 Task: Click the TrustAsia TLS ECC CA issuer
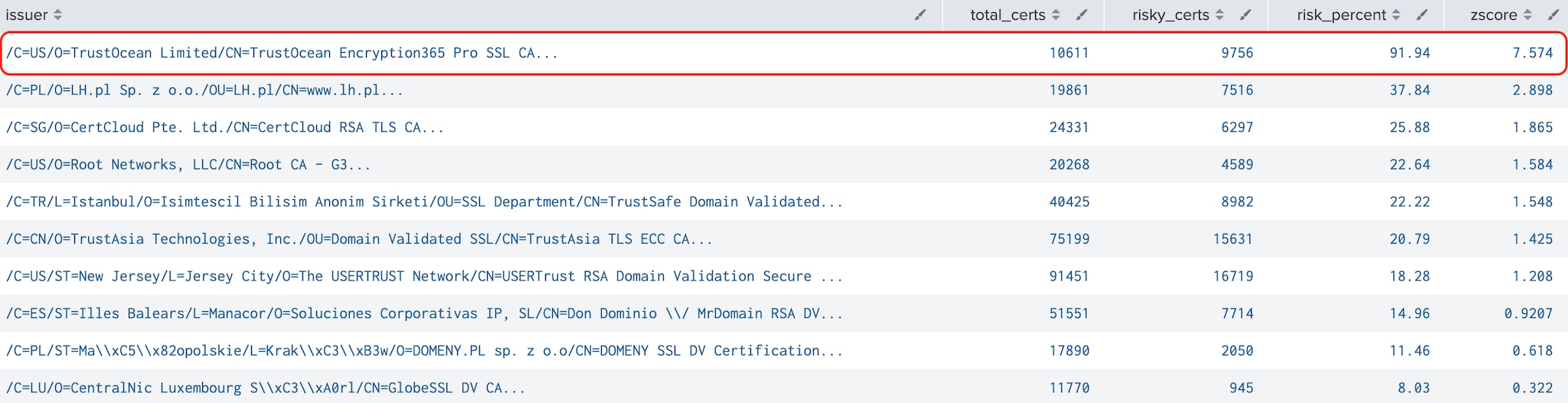[359, 239]
